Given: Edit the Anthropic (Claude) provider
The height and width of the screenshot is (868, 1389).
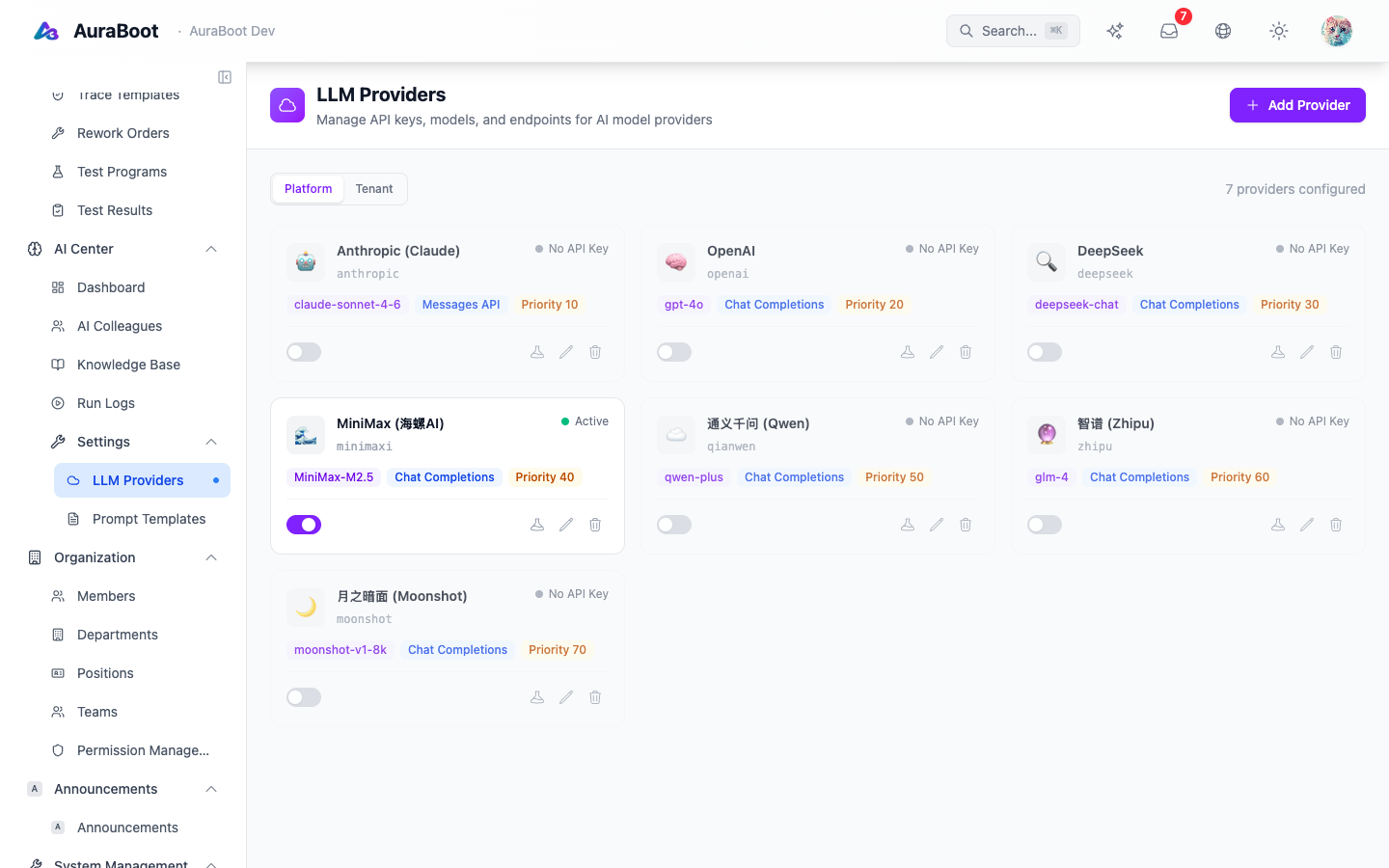Looking at the screenshot, I should coord(566,352).
